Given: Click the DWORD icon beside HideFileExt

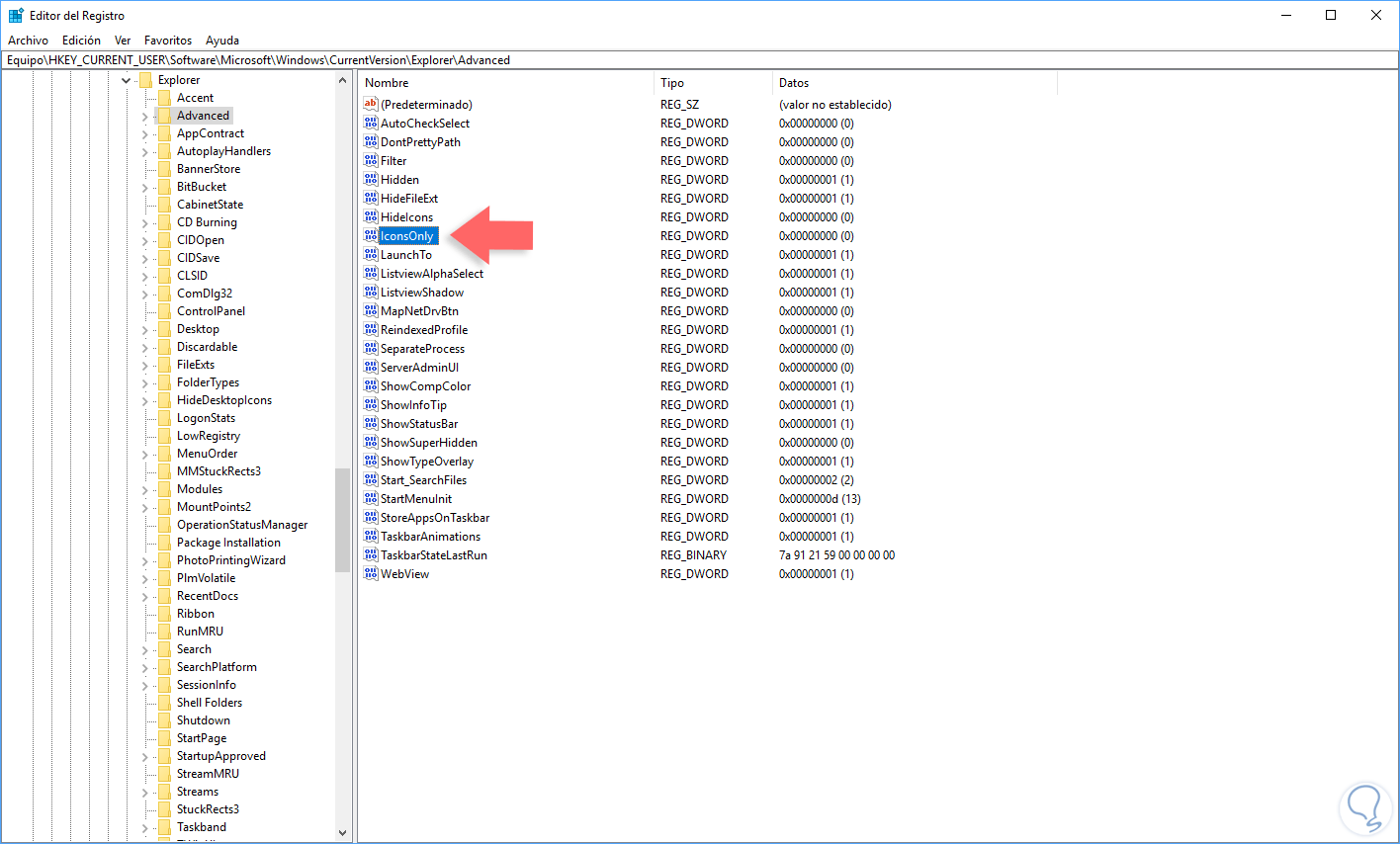Looking at the screenshot, I should pos(371,198).
